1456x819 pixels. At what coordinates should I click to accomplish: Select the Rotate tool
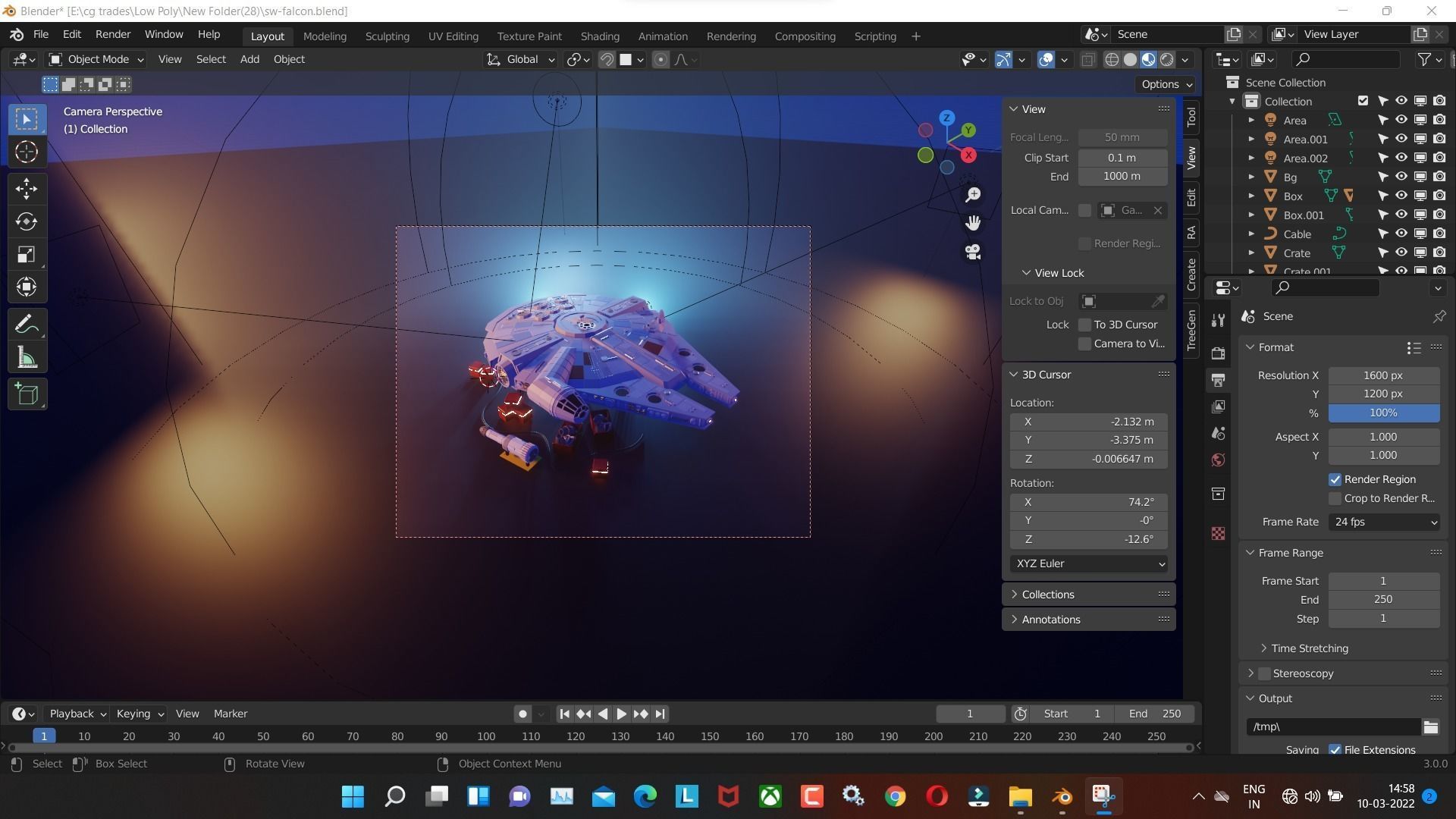(27, 221)
